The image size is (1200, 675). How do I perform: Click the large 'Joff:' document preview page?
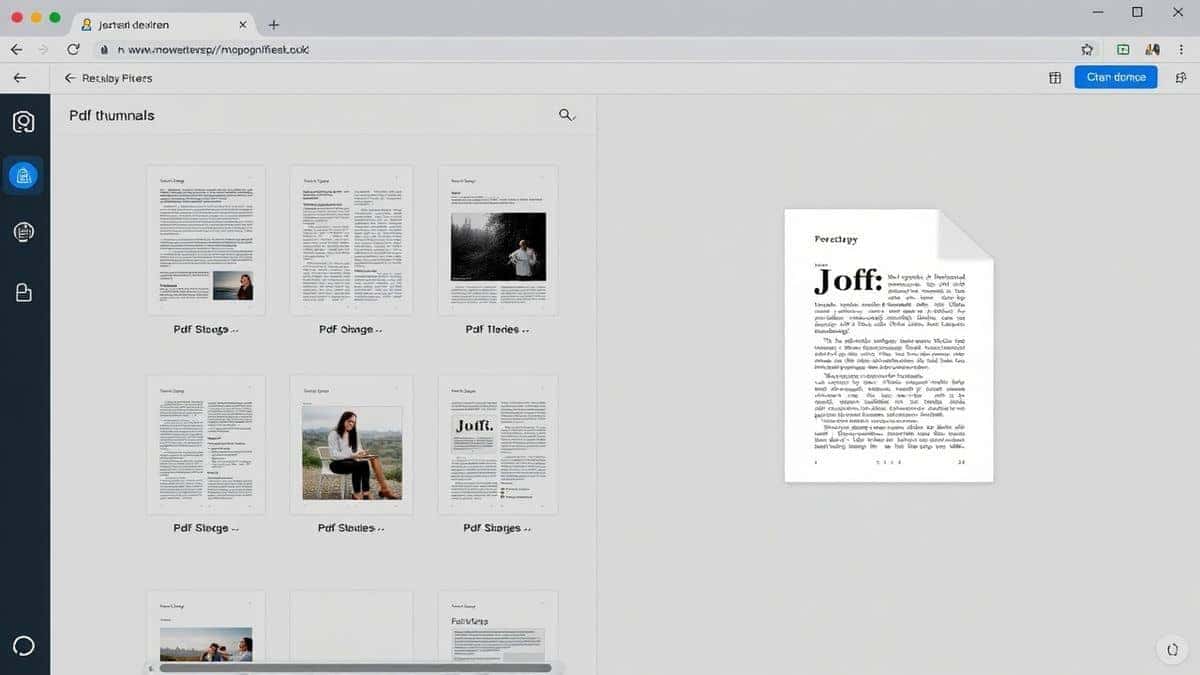889,345
